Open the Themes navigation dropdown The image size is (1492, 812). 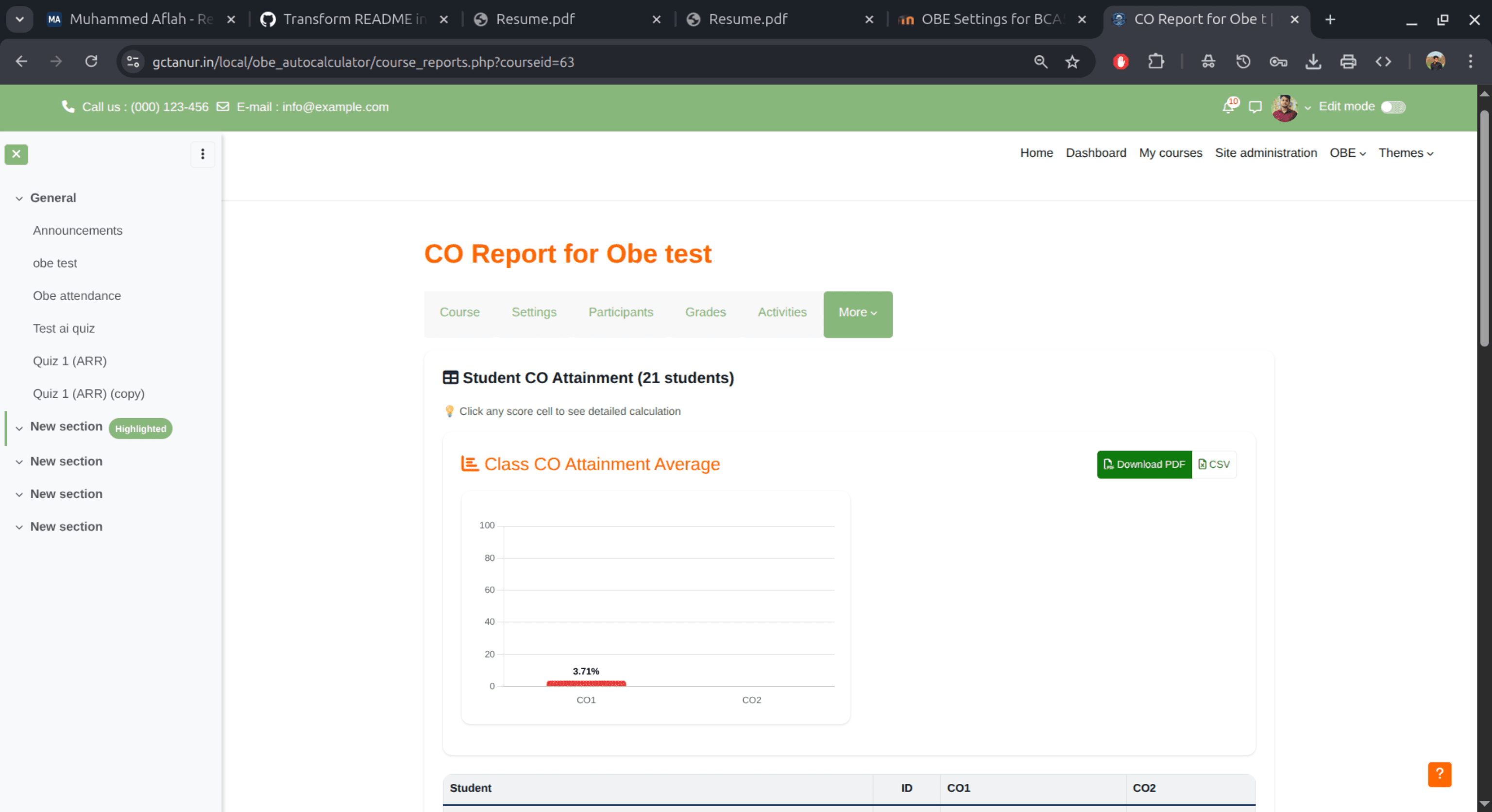point(1406,153)
